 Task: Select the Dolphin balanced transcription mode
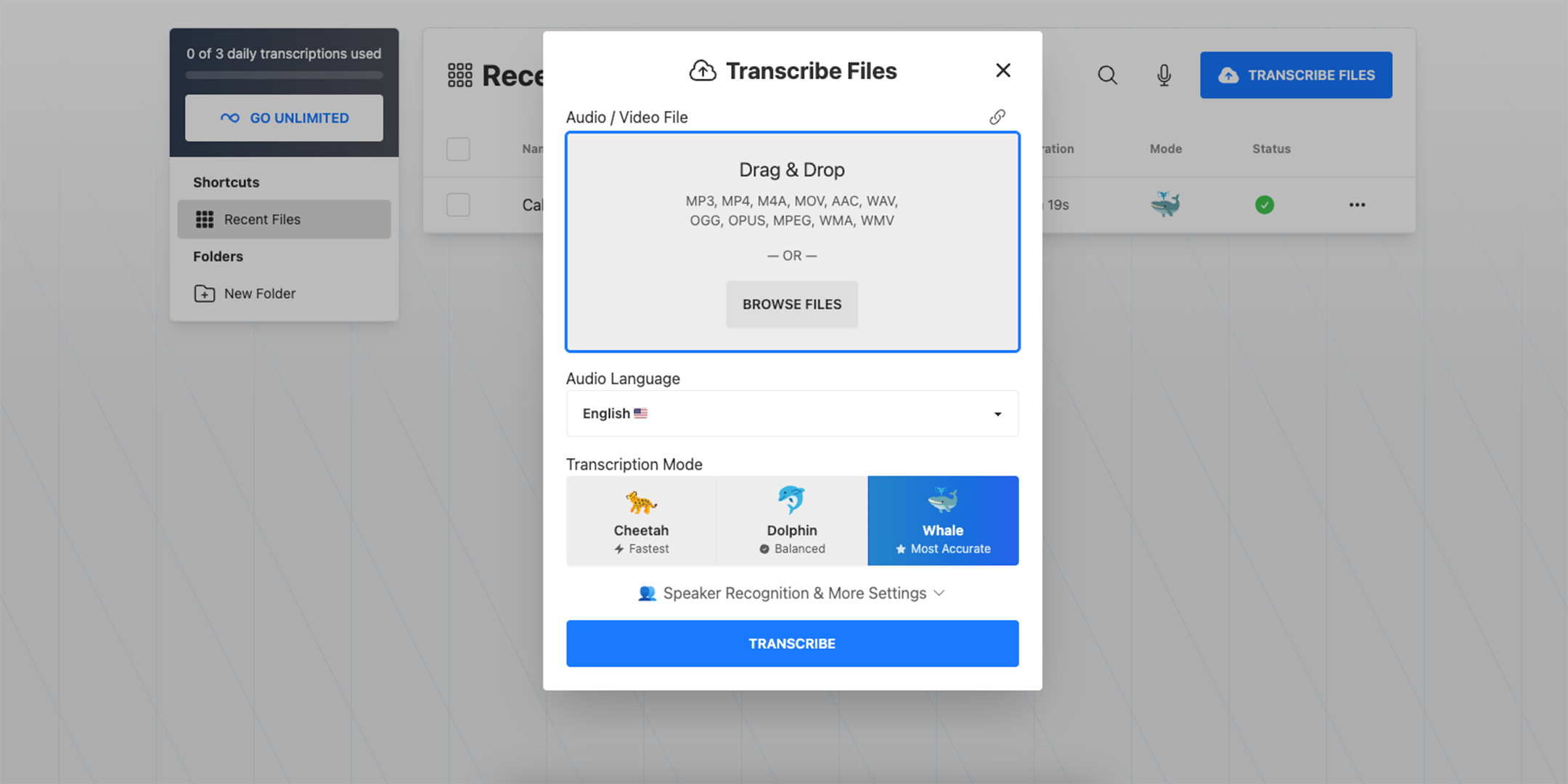[x=791, y=520]
